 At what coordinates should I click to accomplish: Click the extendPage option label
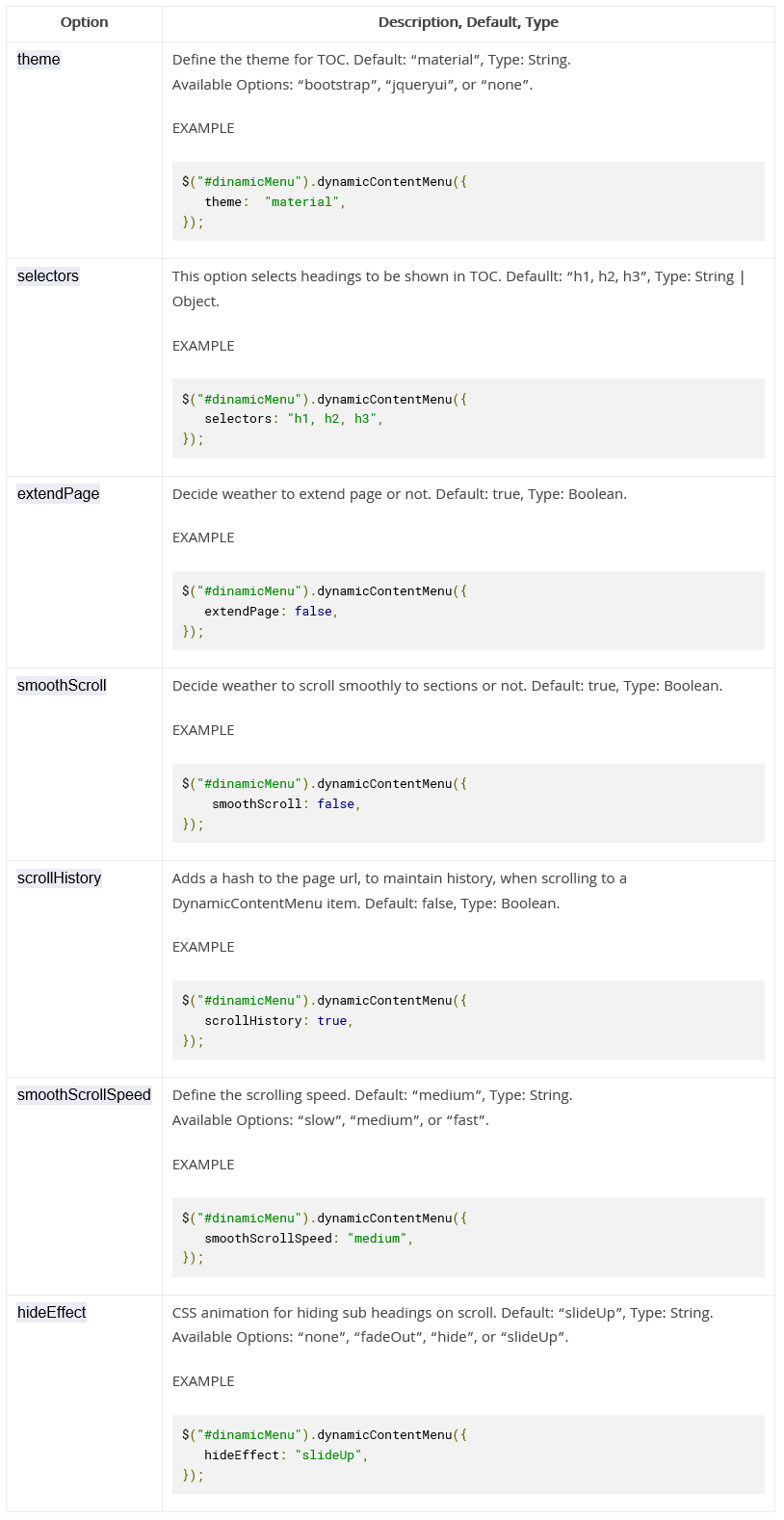(58, 494)
